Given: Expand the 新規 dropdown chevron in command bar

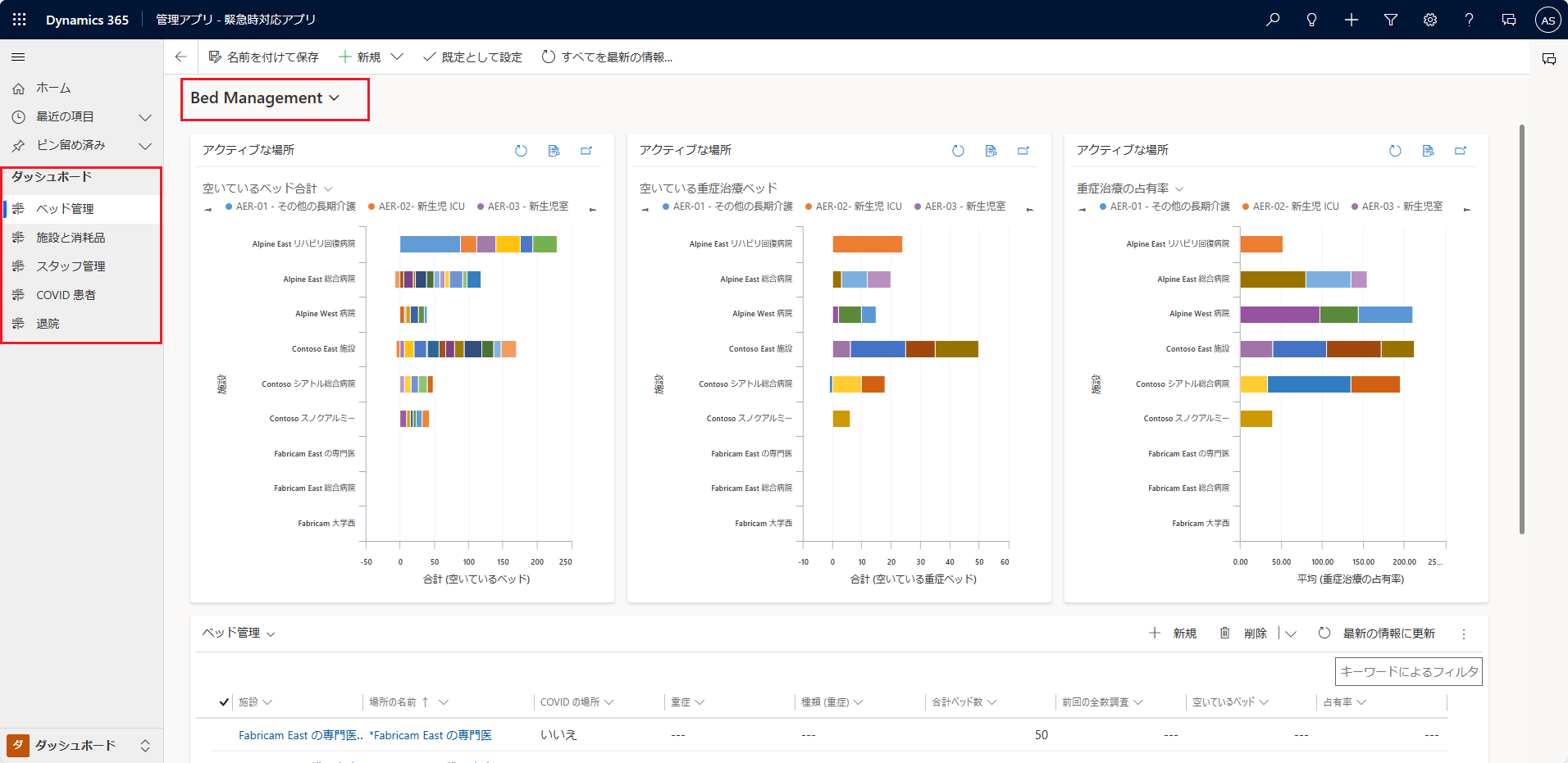Looking at the screenshot, I should coord(397,57).
